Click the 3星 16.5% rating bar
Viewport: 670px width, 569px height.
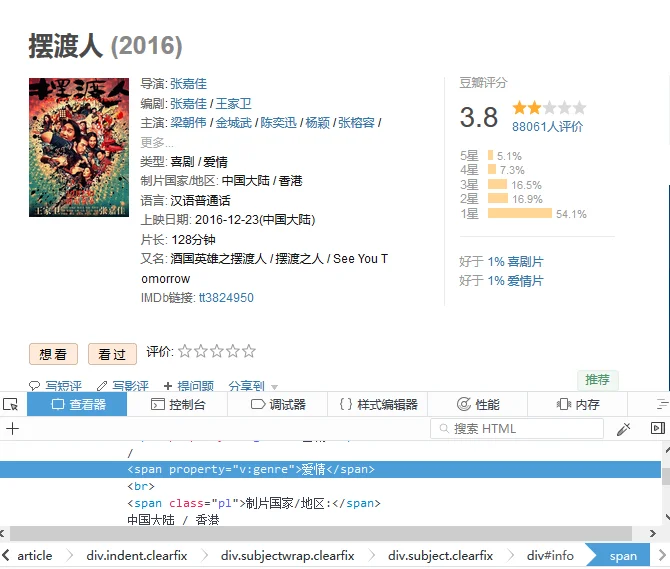[x=497, y=184]
